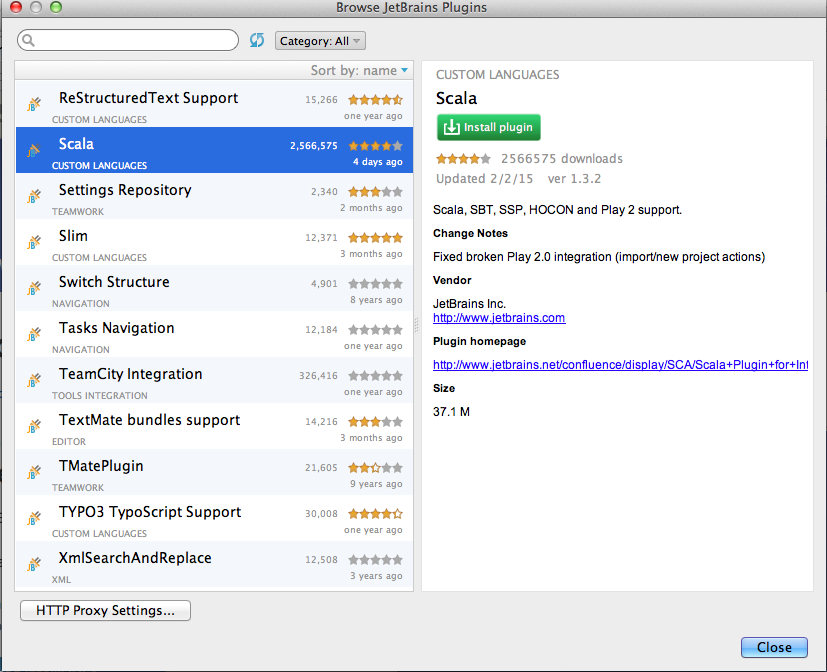Click the search magnifier icon
Screen dimensions: 827x672
click(x=28, y=40)
